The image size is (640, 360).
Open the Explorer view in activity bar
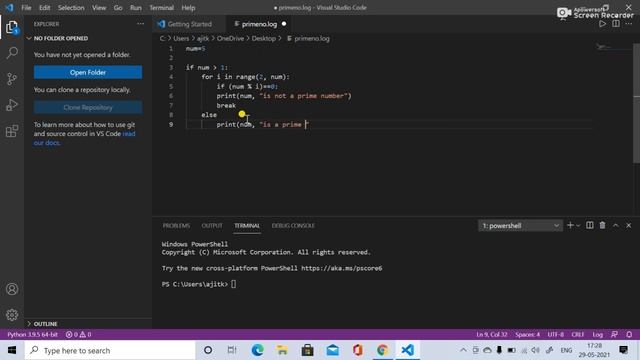12,27
